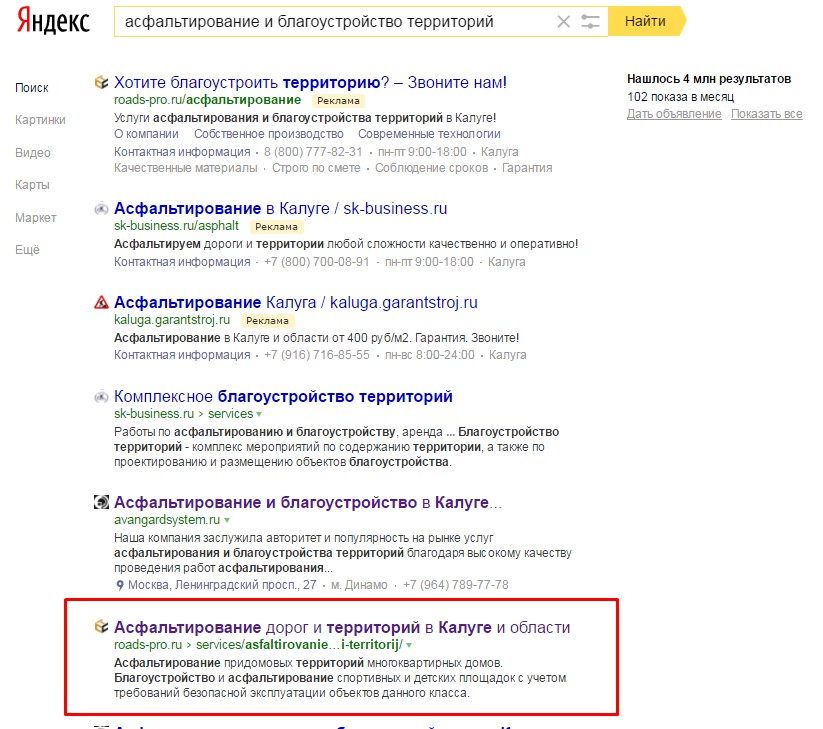Expand dropdown arrow next to avangardsystem.ru

227,520
